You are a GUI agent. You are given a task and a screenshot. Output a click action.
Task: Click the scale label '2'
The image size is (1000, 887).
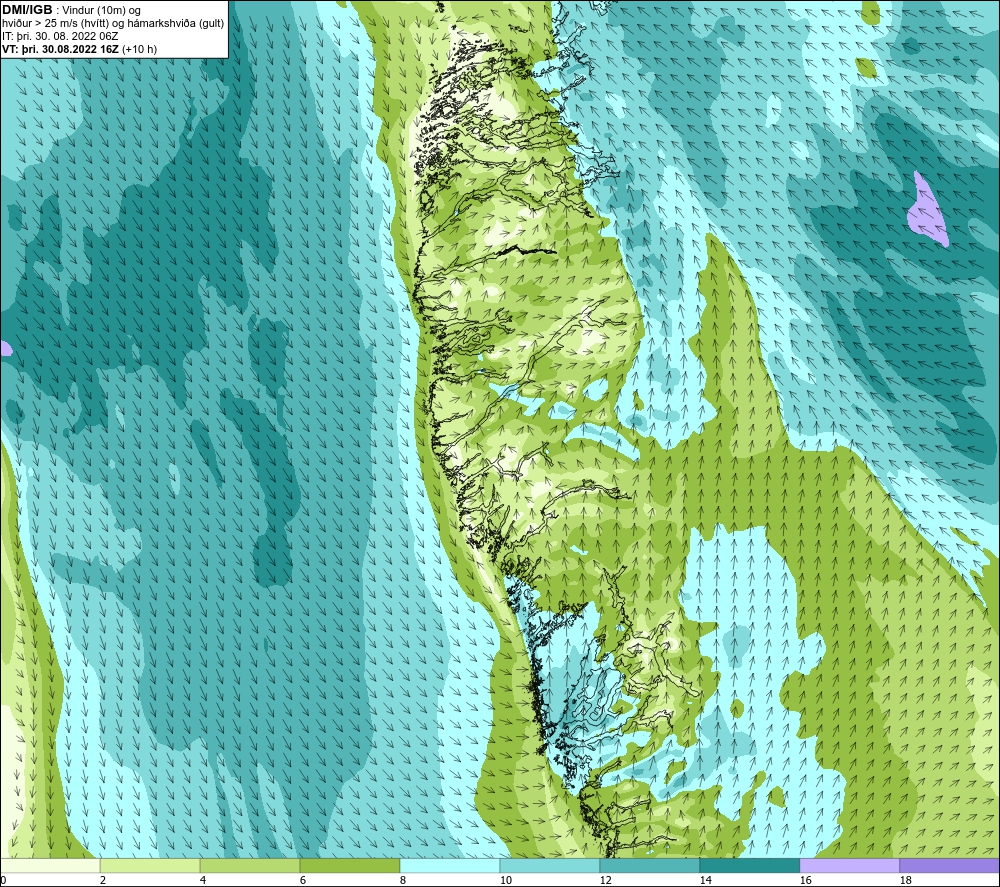(103, 880)
